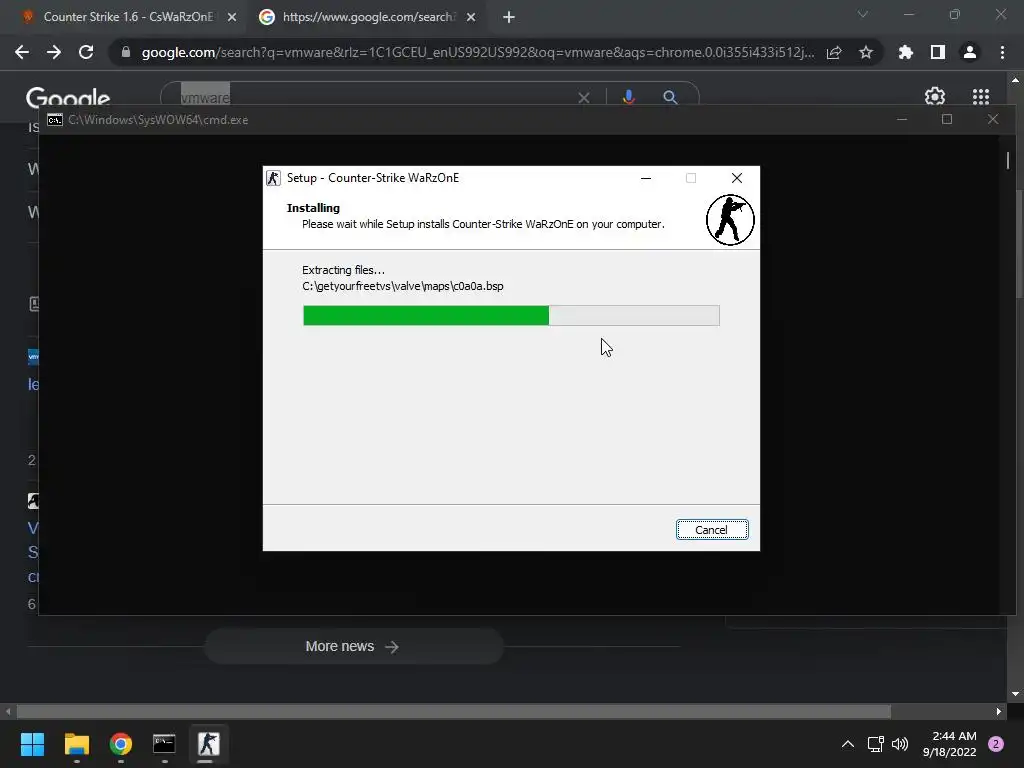This screenshot has height=768, width=1024.
Task: Click the Google logo
Action: click(68, 98)
